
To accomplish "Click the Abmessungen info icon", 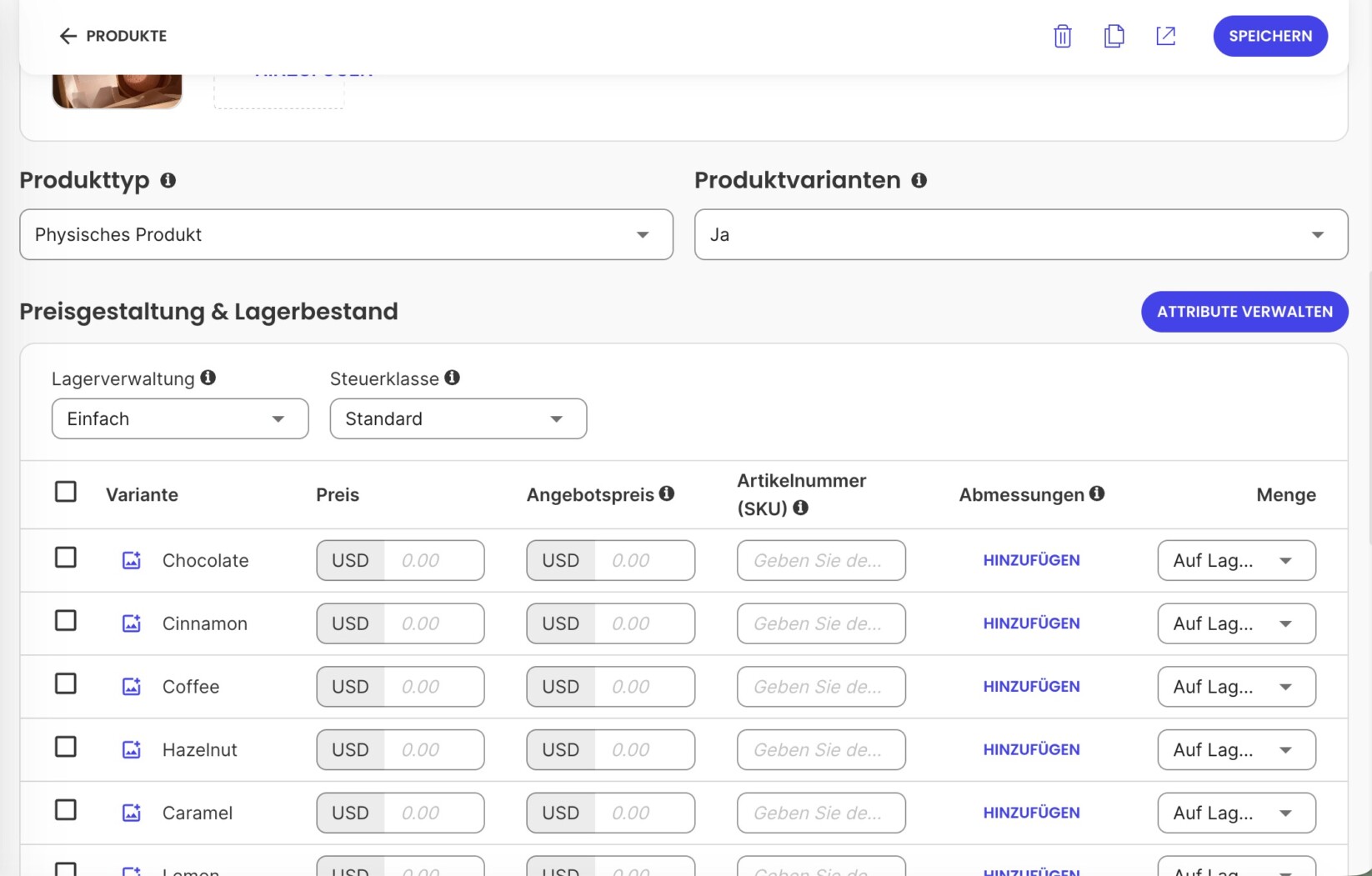I will pos(1097,493).
